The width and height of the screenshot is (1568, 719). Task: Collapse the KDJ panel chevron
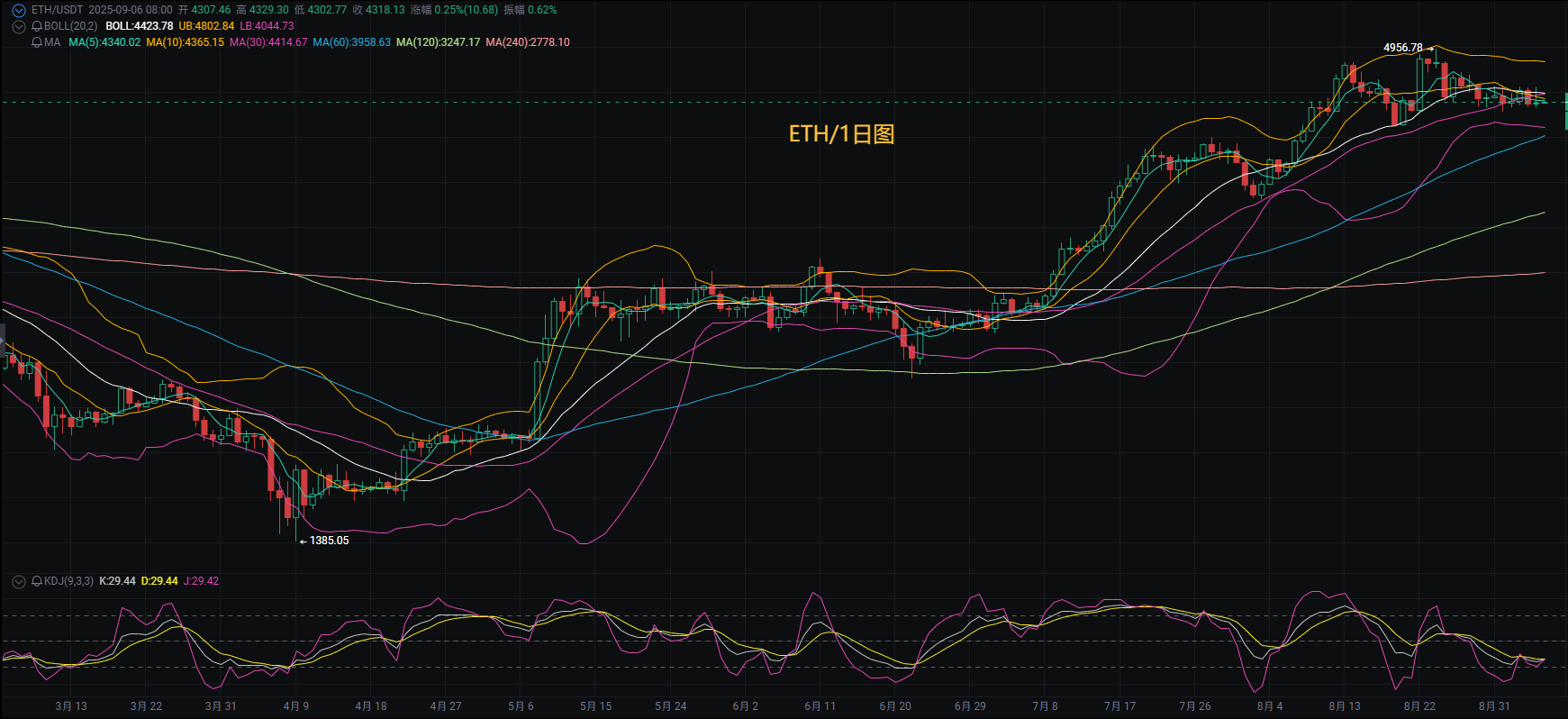pyautogui.click(x=18, y=582)
